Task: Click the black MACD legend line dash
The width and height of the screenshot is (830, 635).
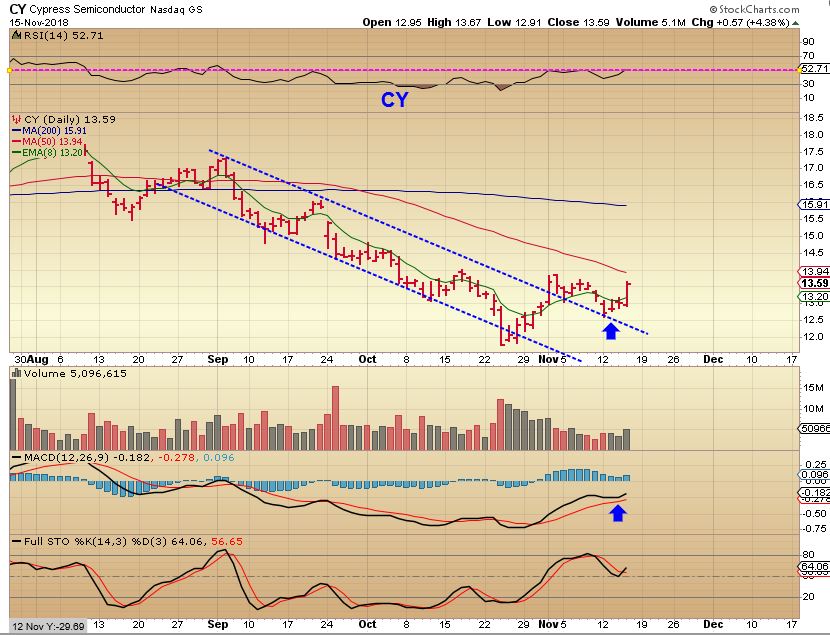Action: 16,458
